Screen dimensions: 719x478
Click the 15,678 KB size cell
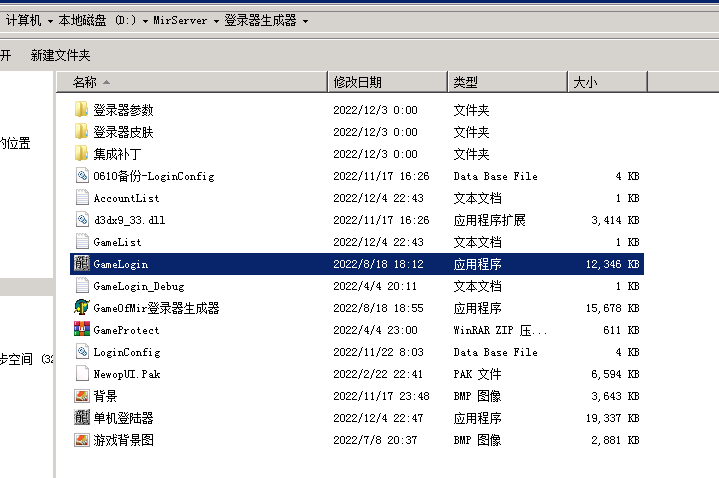pos(613,308)
